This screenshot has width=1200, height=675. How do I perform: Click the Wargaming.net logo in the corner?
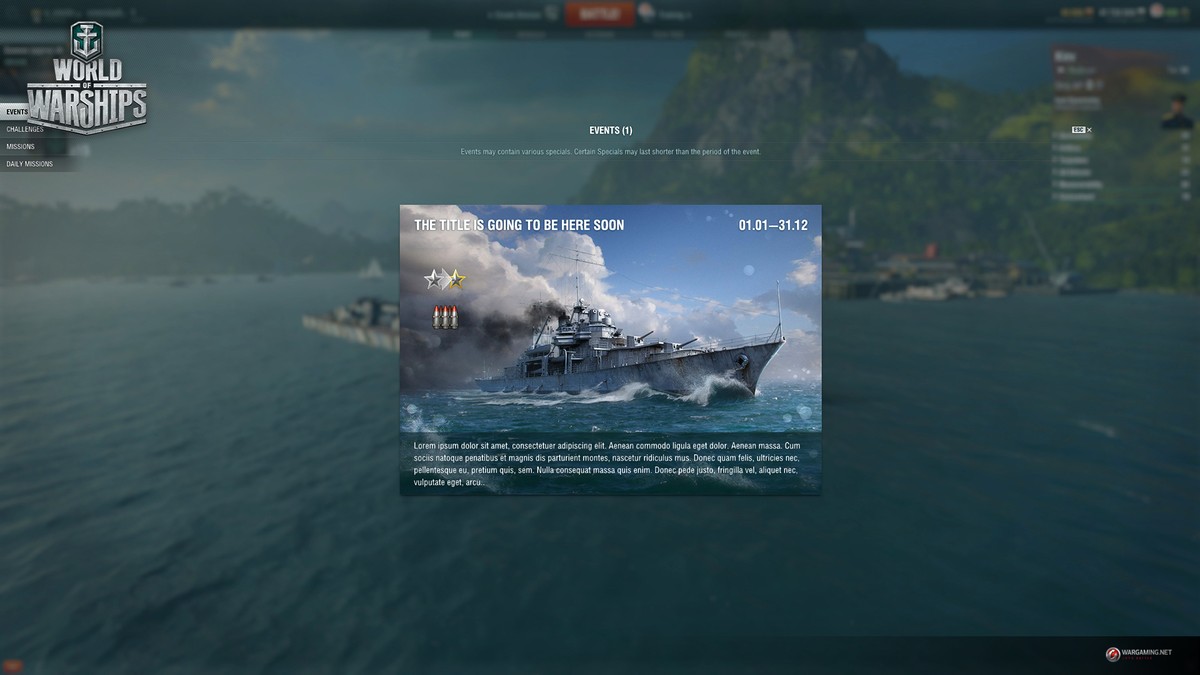pyautogui.click(x=1138, y=654)
